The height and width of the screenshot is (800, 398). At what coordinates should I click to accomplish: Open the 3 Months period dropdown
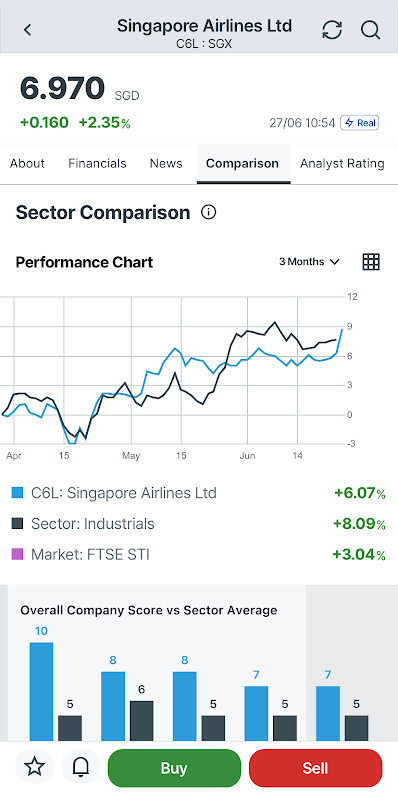coord(309,262)
